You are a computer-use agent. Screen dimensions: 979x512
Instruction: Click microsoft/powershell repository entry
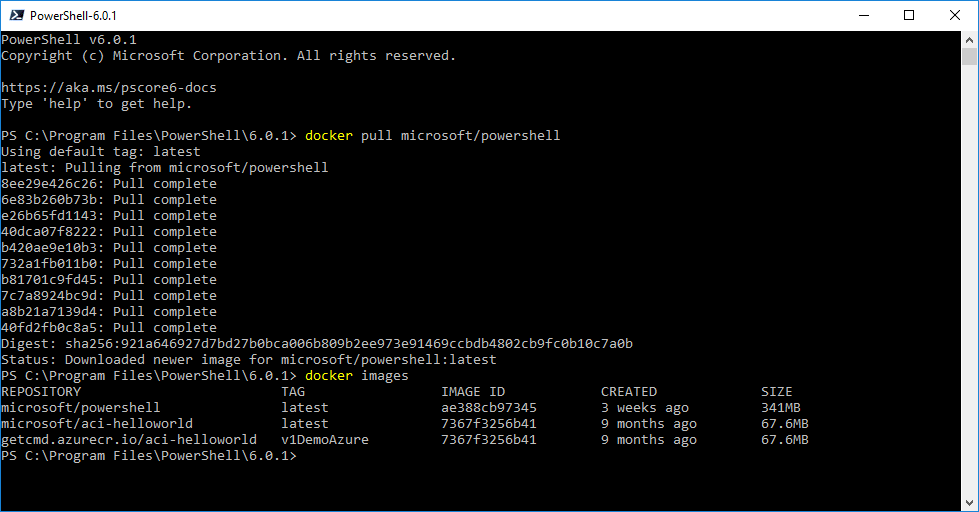point(81,408)
